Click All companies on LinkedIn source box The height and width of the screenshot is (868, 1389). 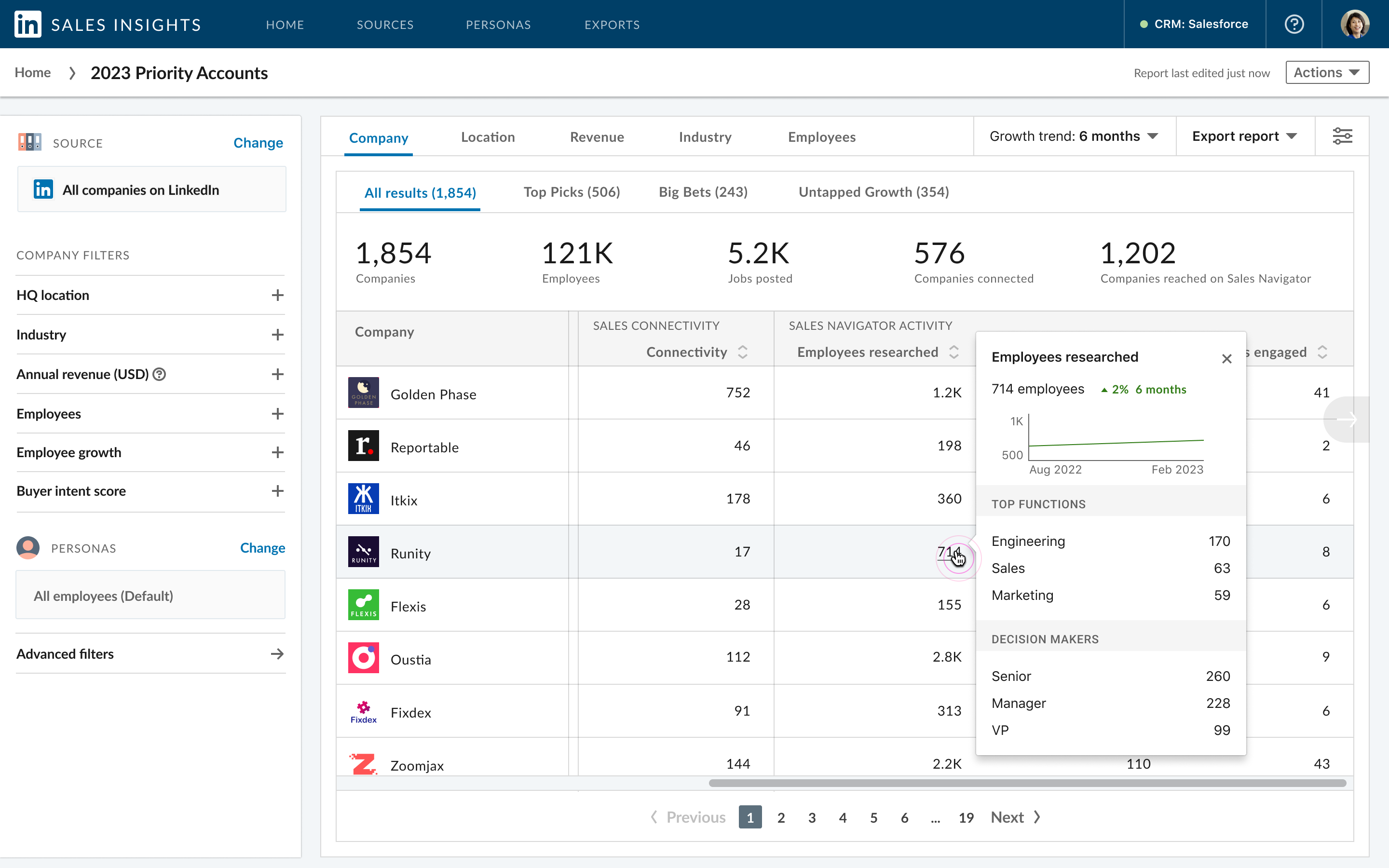[151, 190]
